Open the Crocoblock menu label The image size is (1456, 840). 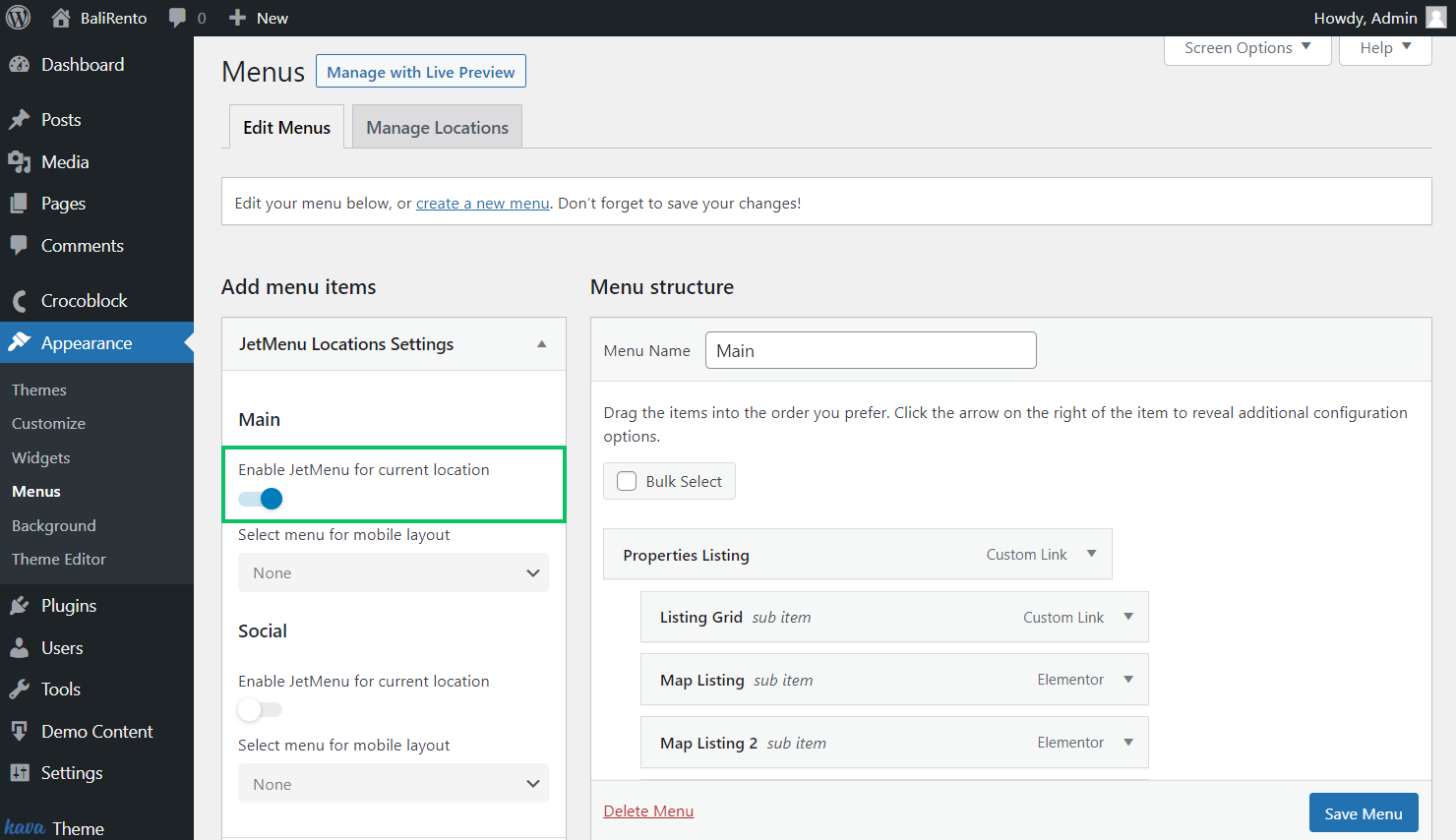[x=85, y=300]
